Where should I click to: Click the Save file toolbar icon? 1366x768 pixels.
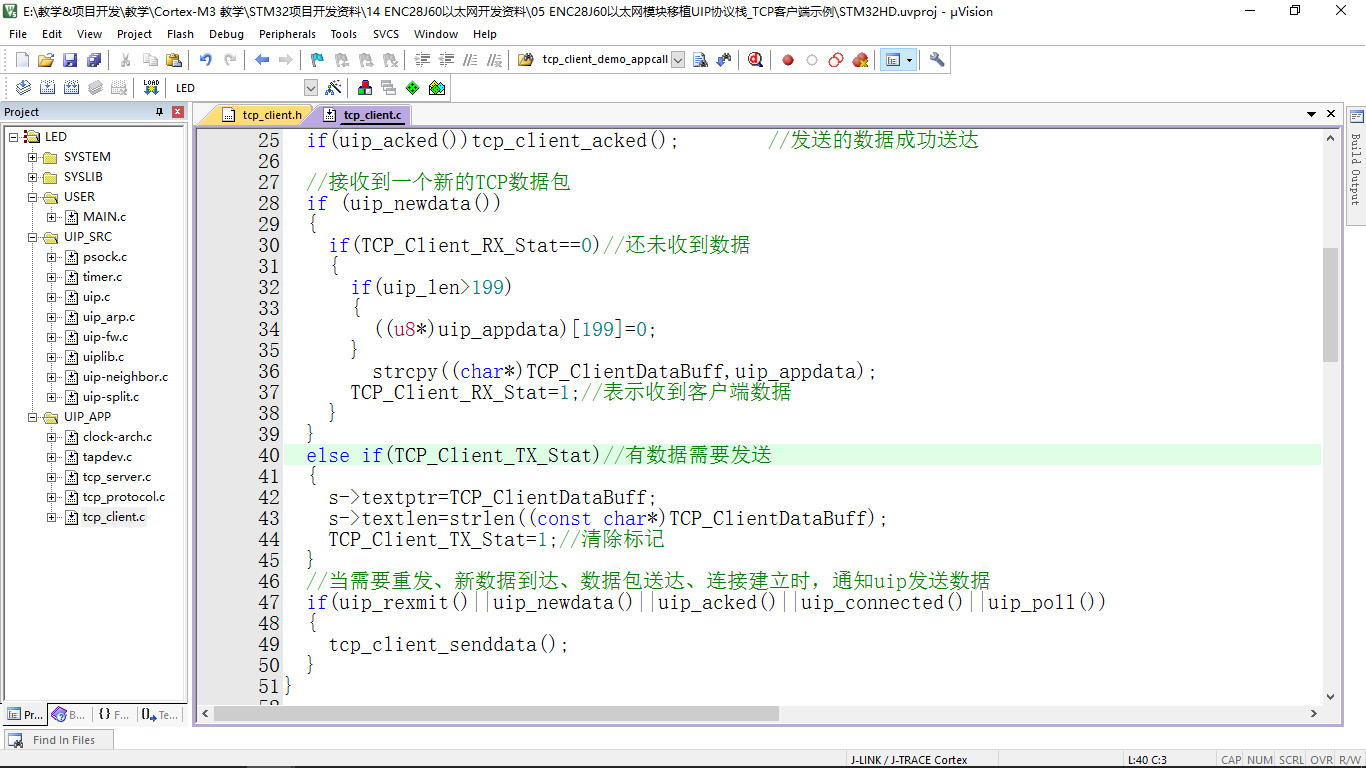pyautogui.click(x=70, y=60)
